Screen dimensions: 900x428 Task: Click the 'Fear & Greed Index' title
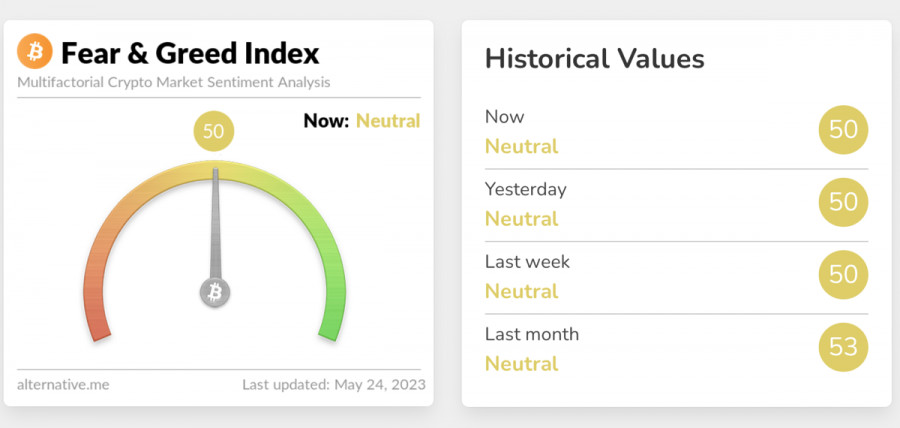(x=190, y=52)
